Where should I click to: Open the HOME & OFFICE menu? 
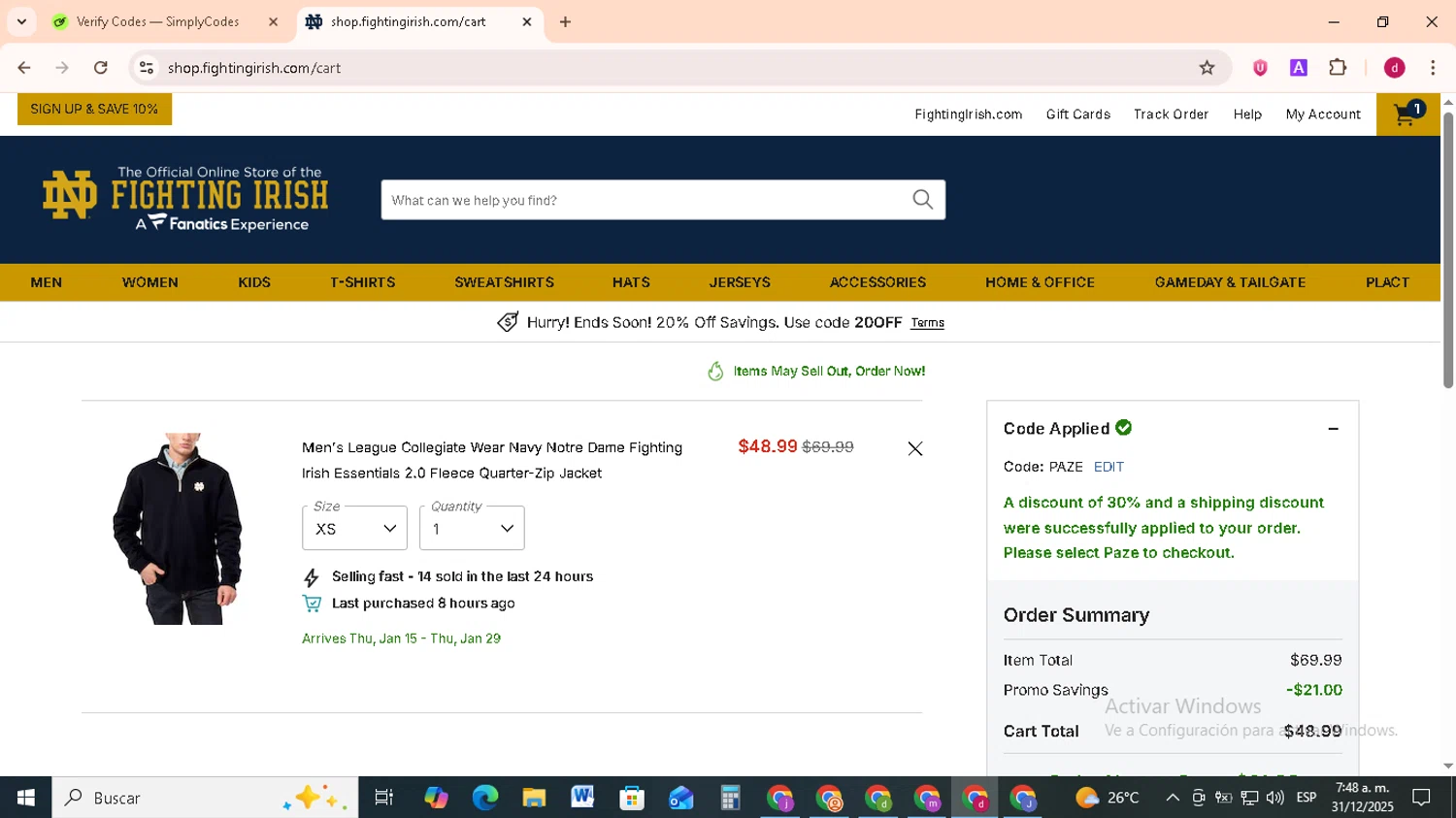1040,282
